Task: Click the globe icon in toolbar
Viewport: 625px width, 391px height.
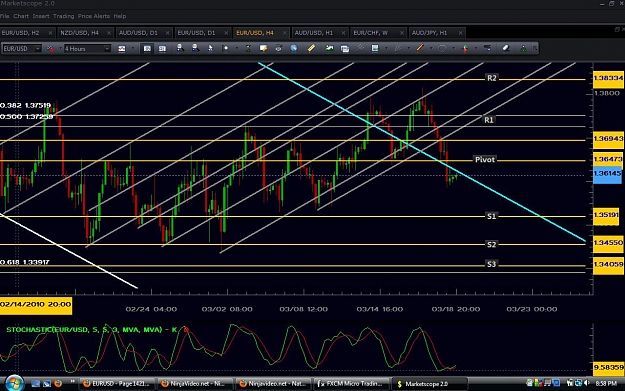Action: 294,48
